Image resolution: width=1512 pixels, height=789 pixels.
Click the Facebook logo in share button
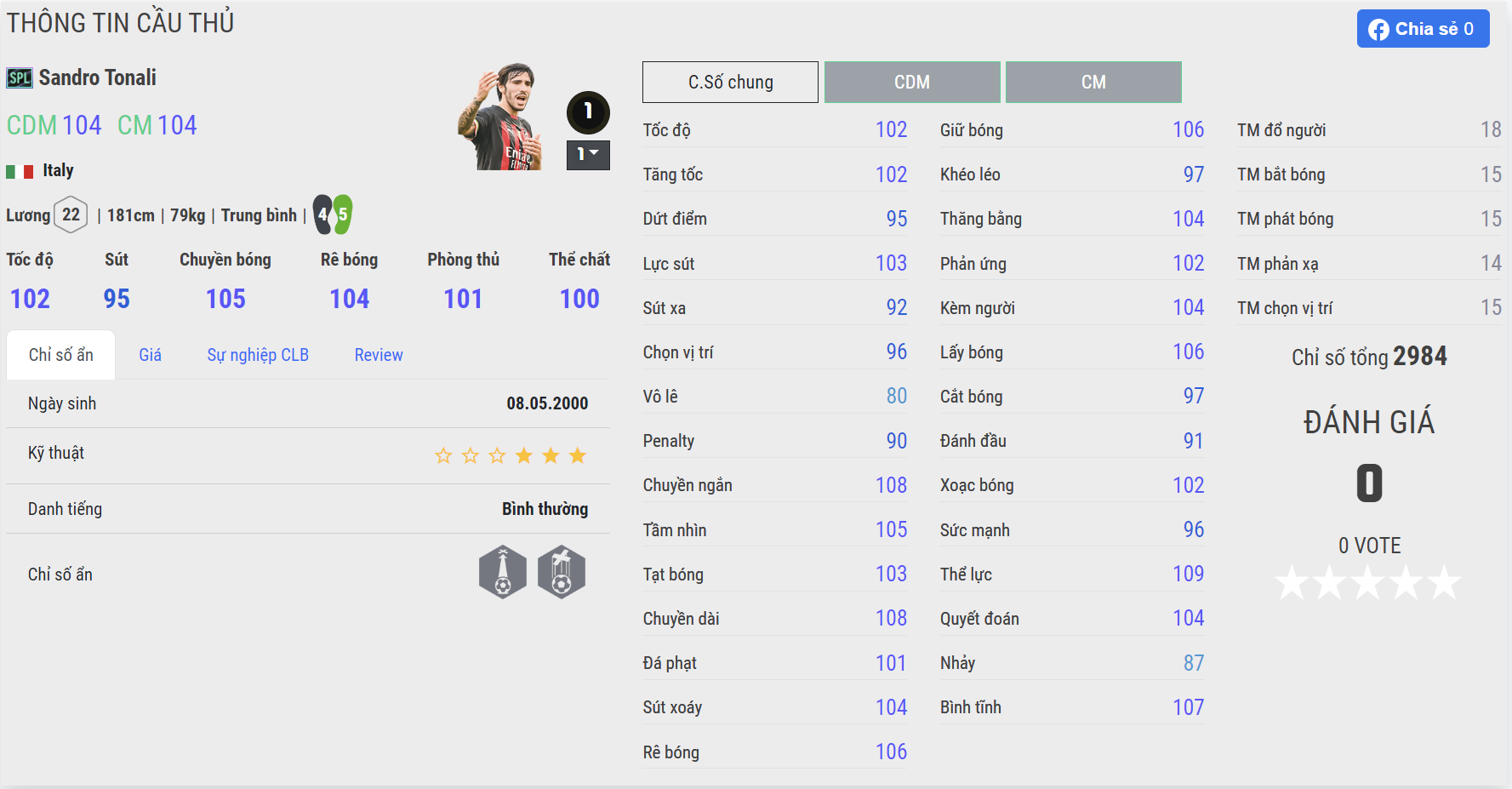click(x=1378, y=30)
